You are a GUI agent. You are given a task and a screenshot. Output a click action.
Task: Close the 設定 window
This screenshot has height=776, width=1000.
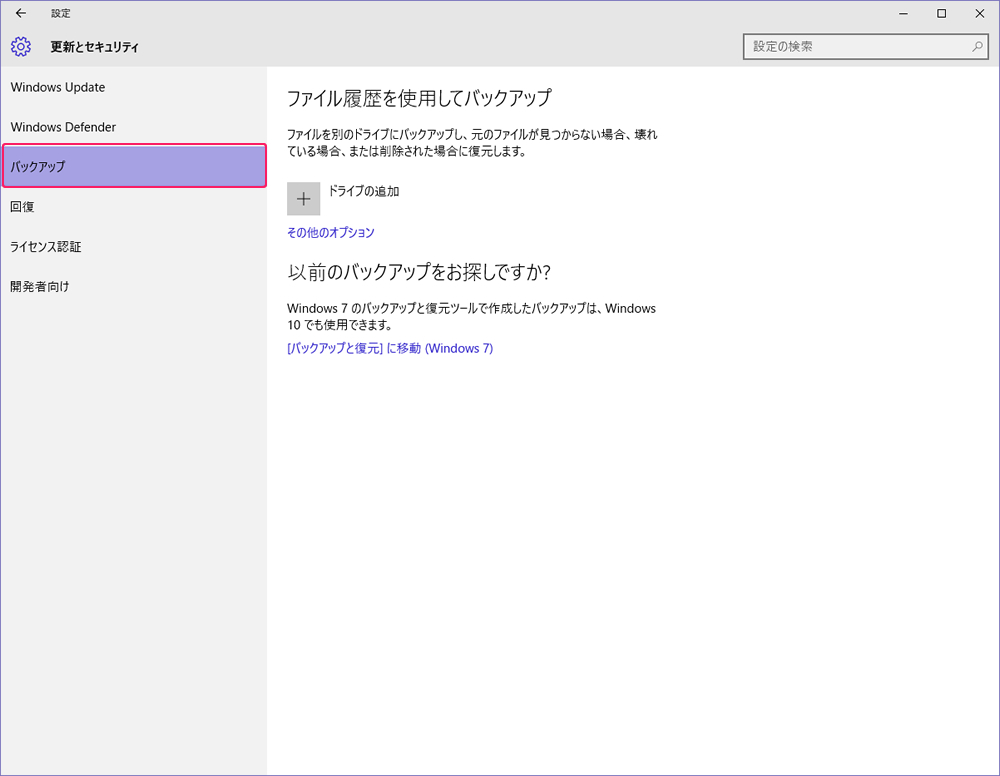pos(980,13)
